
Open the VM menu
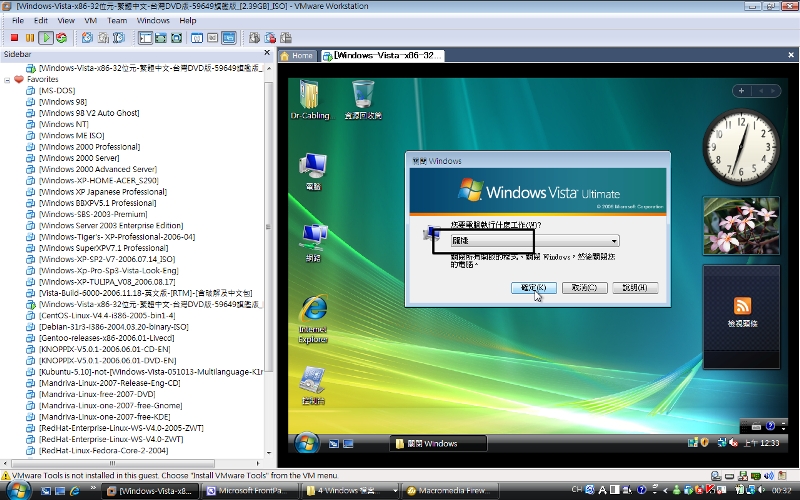pyautogui.click(x=91, y=20)
